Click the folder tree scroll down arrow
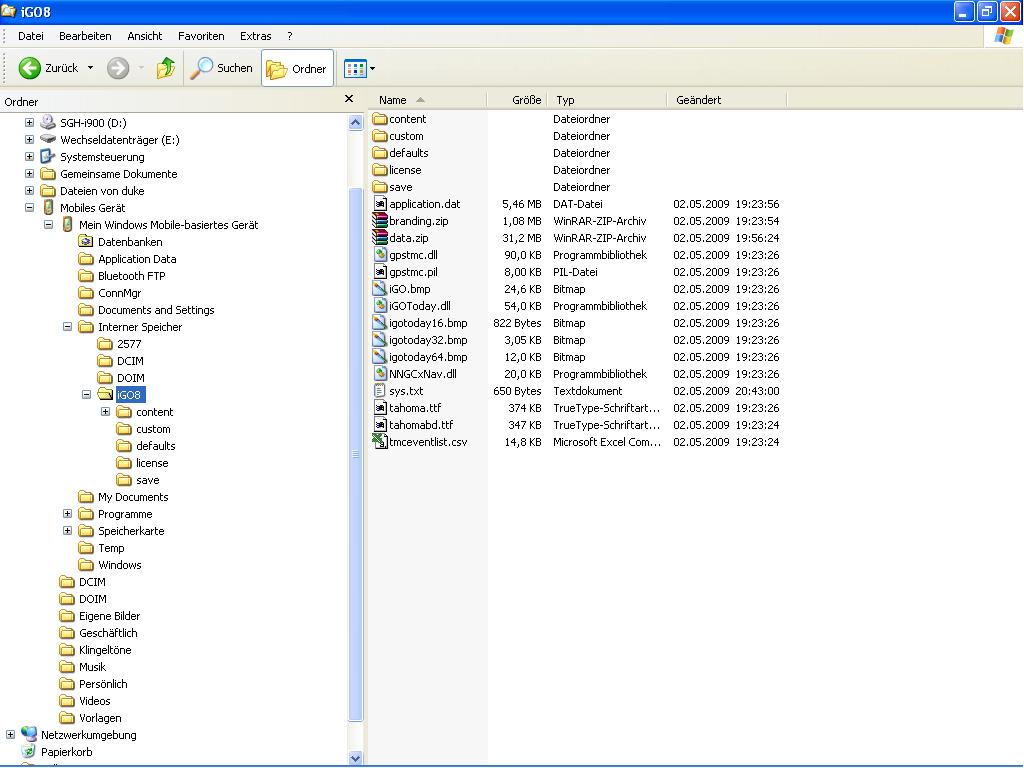This screenshot has width=1024, height=768. [355, 758]
